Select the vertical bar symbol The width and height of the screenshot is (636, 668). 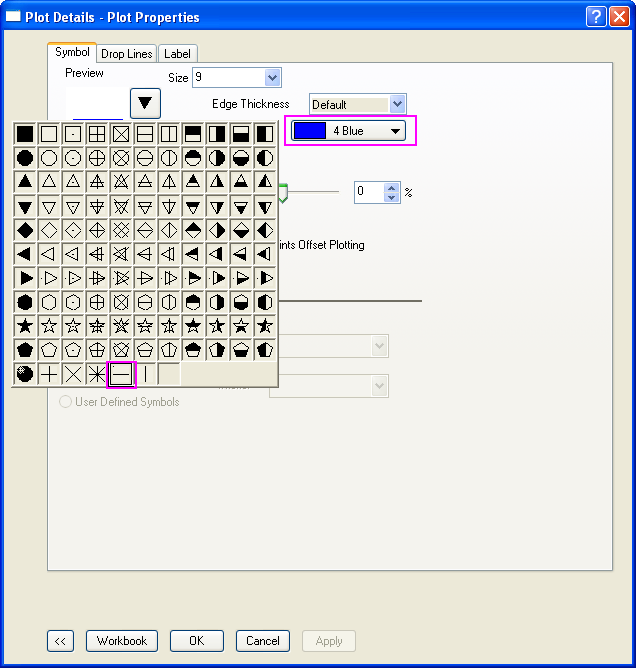(x=145, y=373)
